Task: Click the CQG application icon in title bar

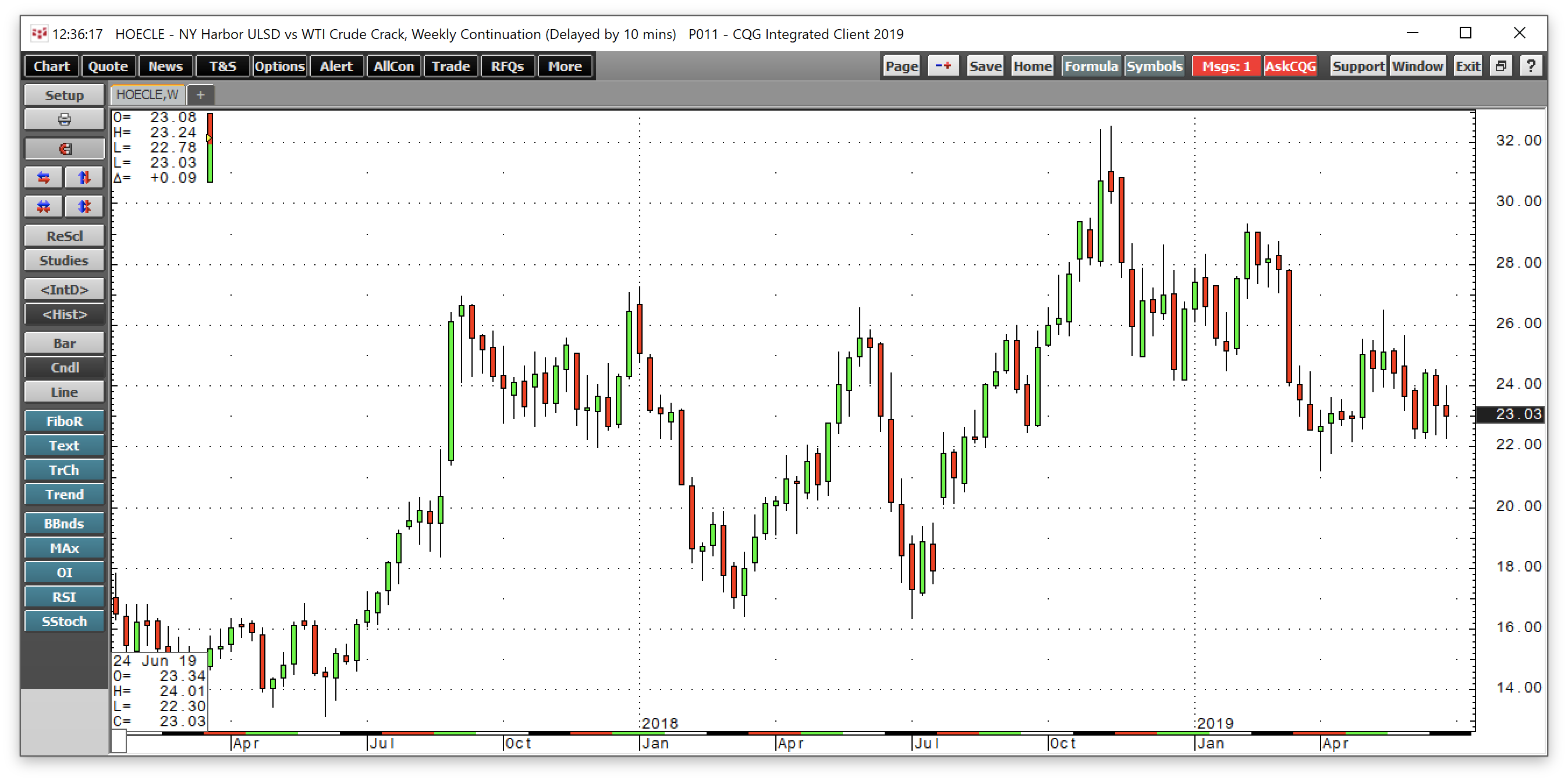Action: [39, 34]
